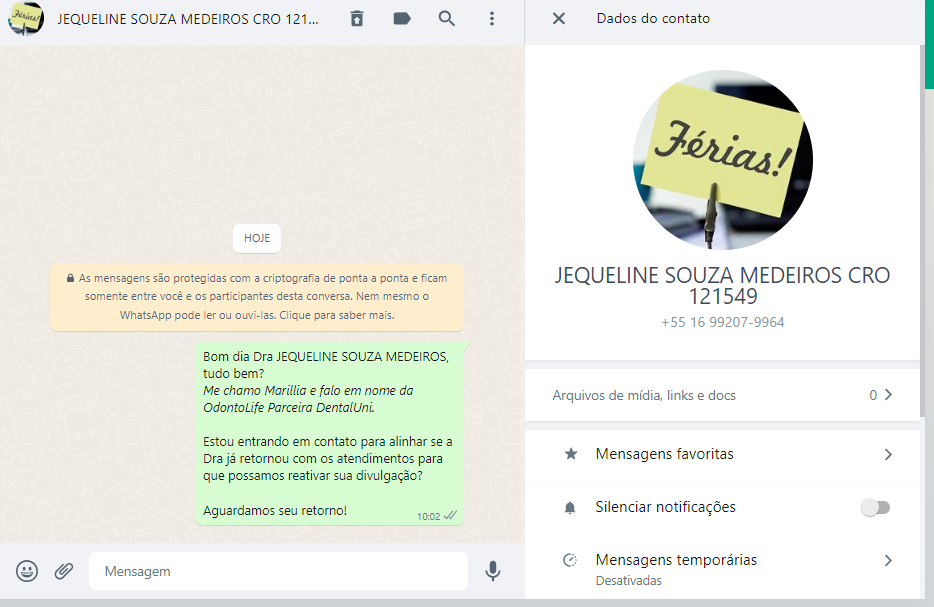The height and width of the screenshot is (607, 934).
Task: Record a voice message with microphone
Action: point(493,571)
